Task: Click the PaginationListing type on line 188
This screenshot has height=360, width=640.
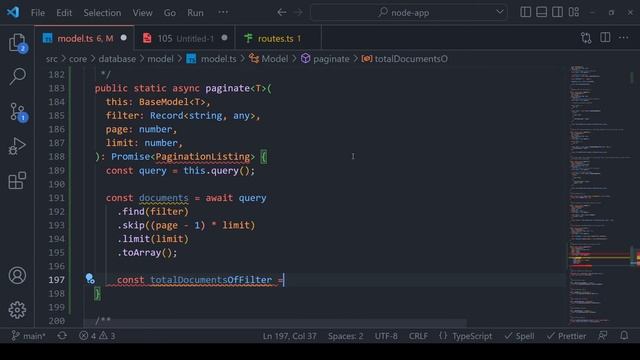Action: (202, 157)
